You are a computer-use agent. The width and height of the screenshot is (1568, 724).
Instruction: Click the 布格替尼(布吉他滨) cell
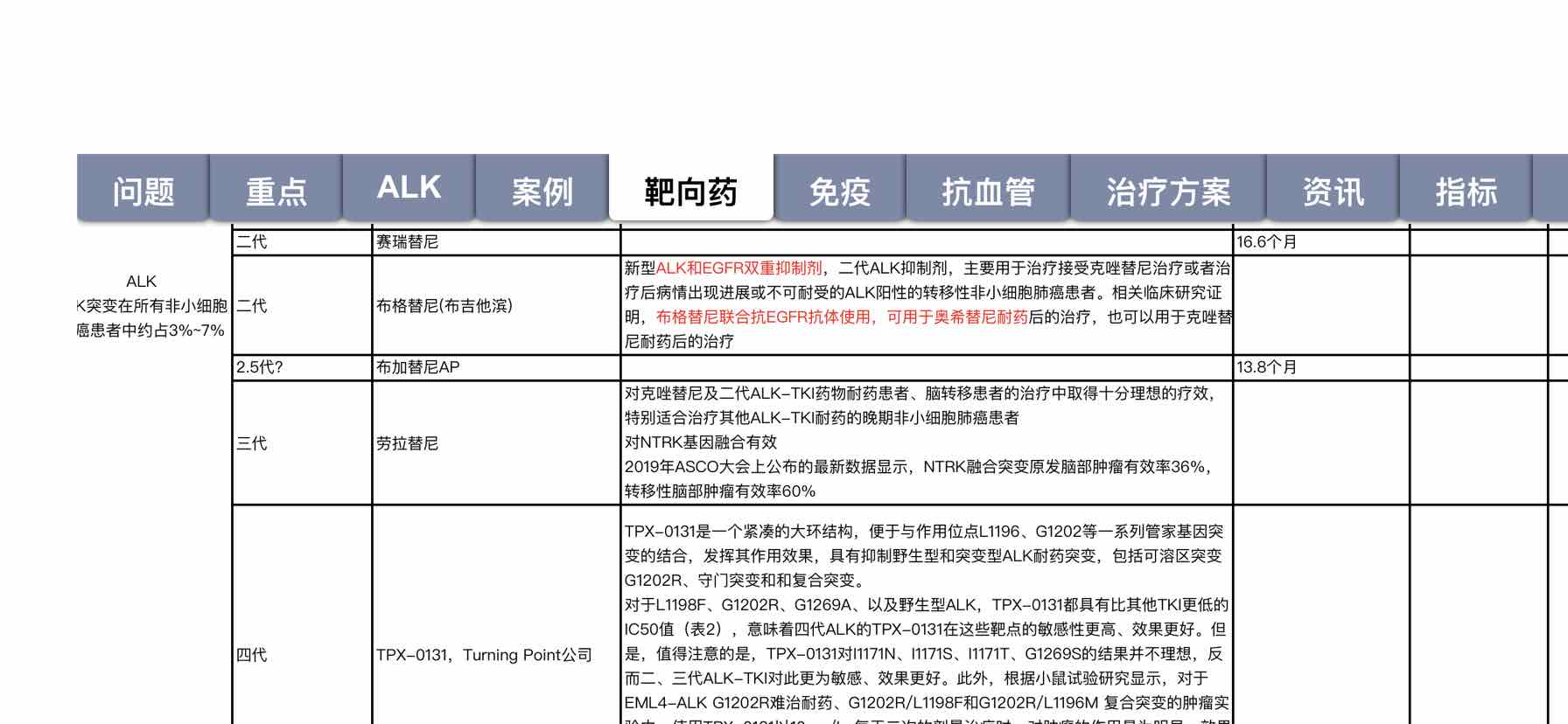(495, 306)
